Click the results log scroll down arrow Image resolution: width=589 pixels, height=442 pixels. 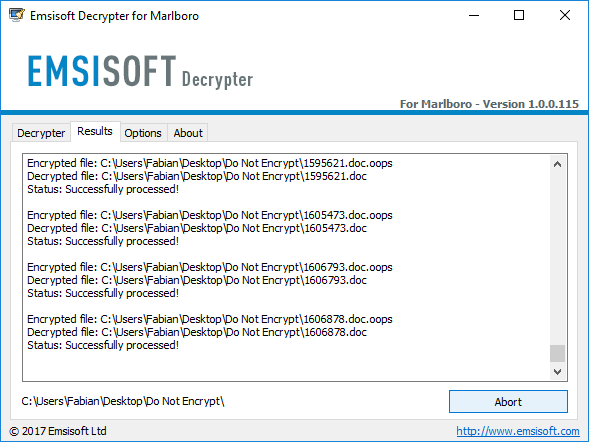(x=557, y=372)
